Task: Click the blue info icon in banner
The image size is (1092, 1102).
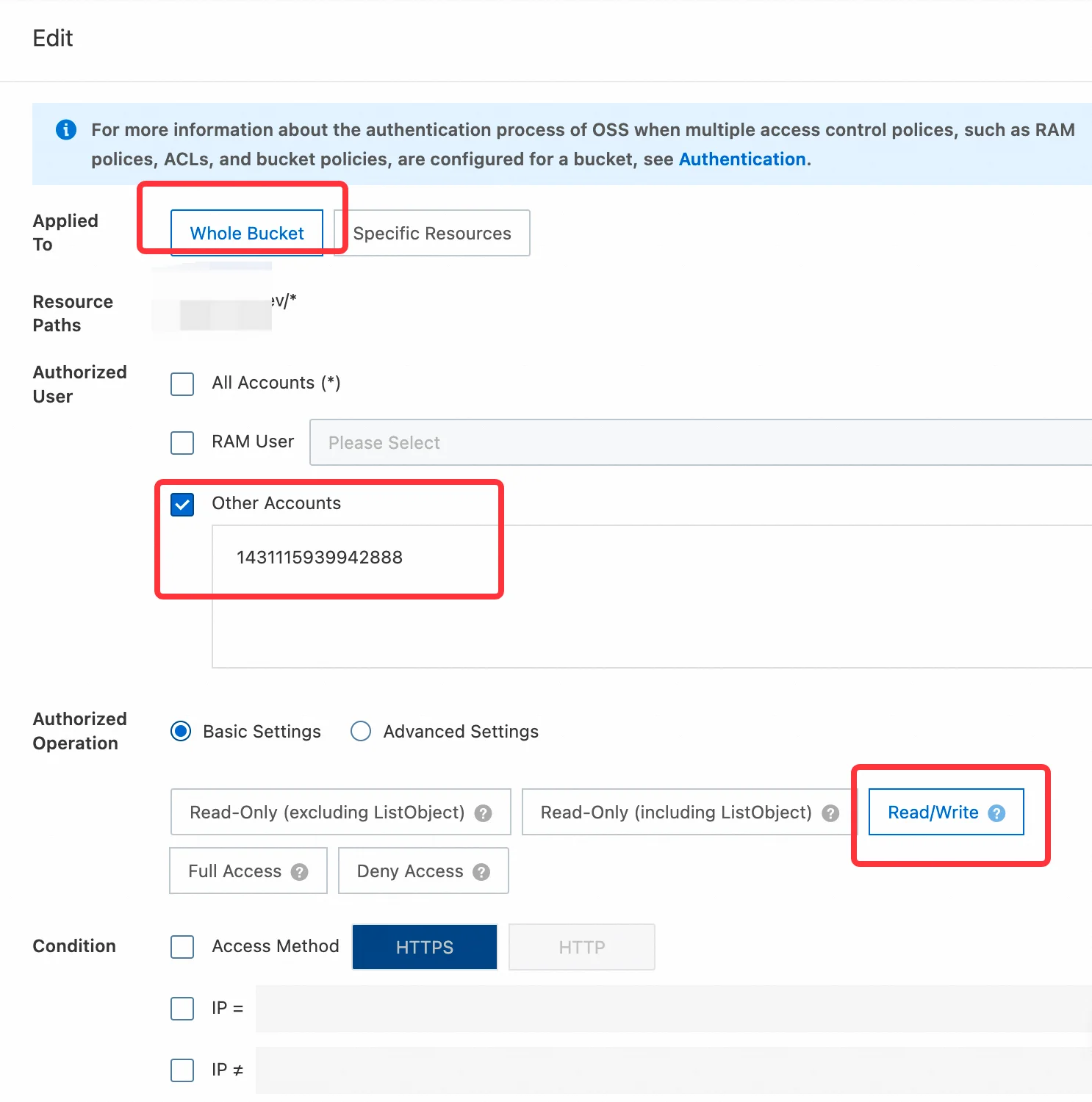Action: tap(66, 130)
